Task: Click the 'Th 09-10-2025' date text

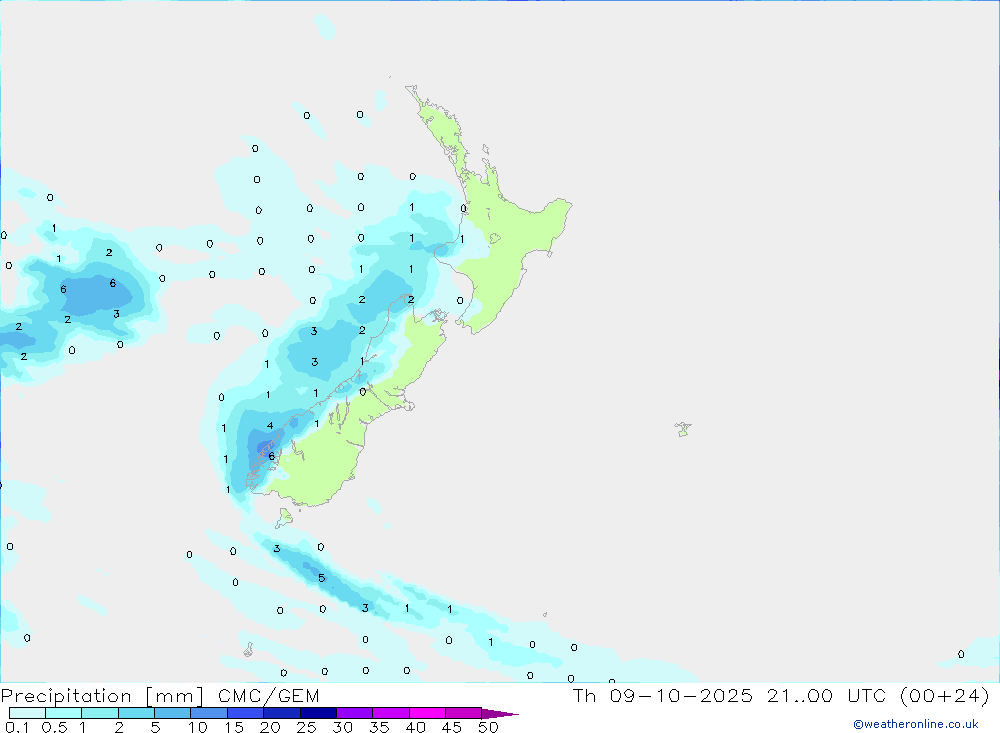Action: tap(663, 696)
